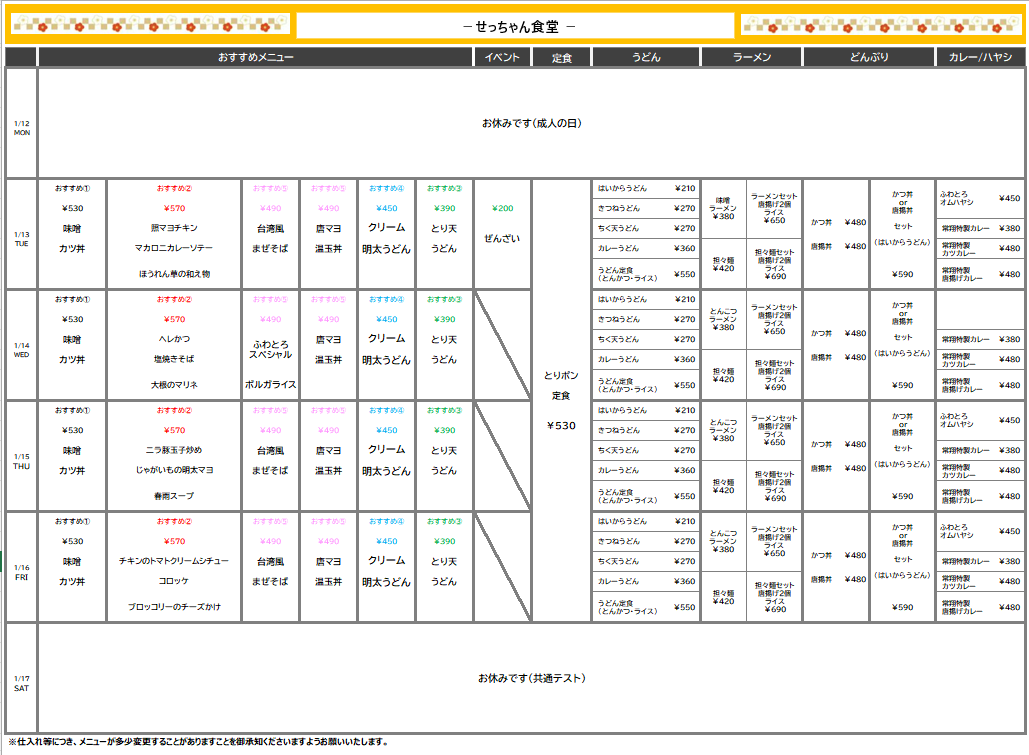This screenshot has width=1029, height=755.
Task: Click the とりポン定食 ¥530 cell
Action: click(x=561, y=400)
